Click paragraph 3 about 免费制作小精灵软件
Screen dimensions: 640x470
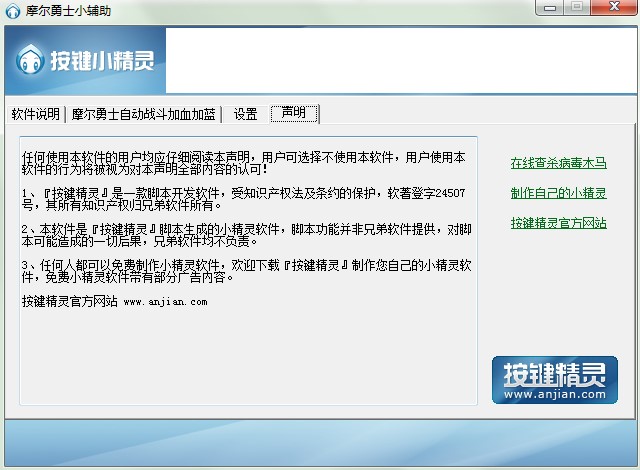(x=247, y=271)
